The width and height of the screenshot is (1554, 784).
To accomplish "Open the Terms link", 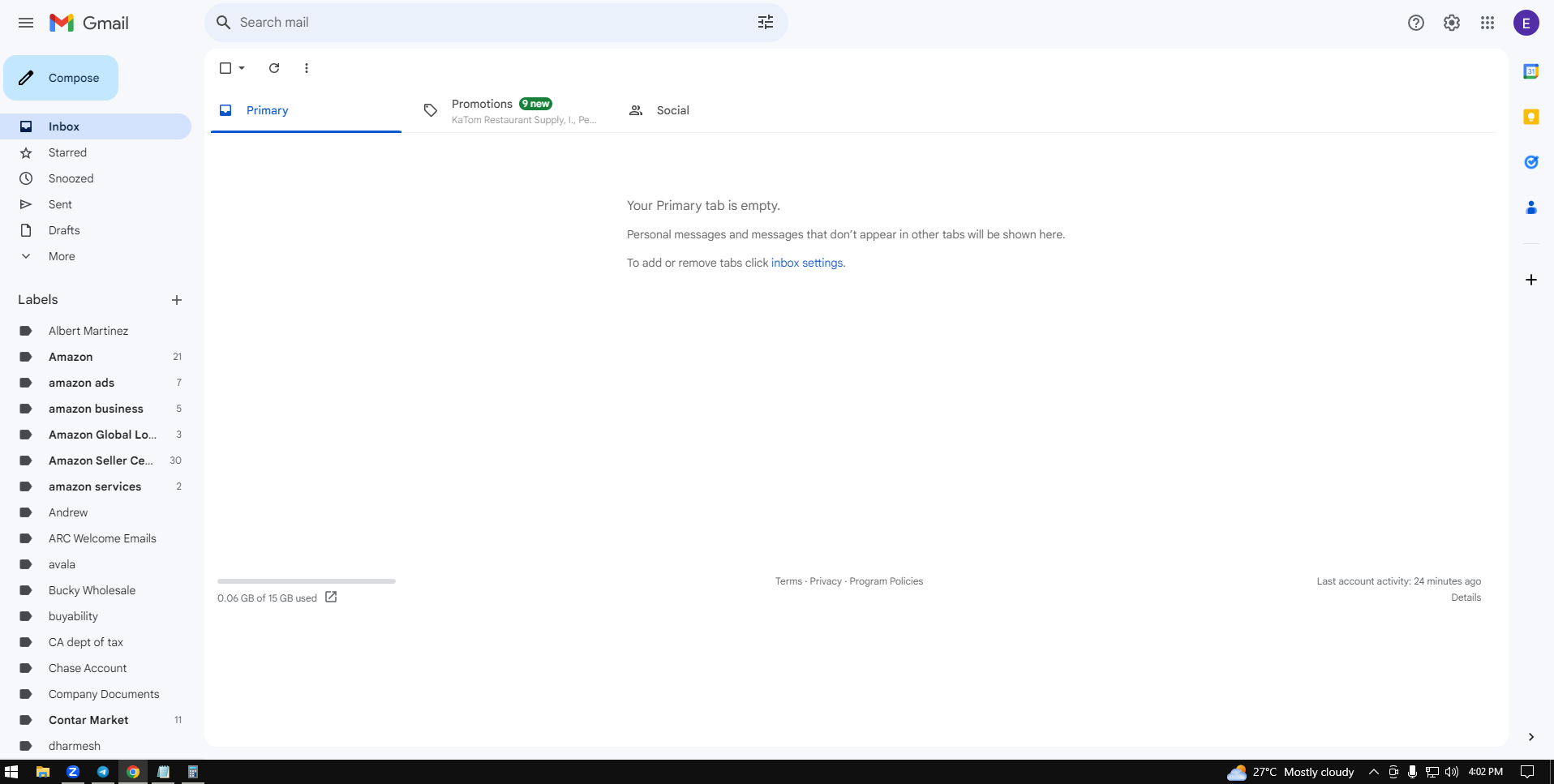I will click(x=788, y=581).
